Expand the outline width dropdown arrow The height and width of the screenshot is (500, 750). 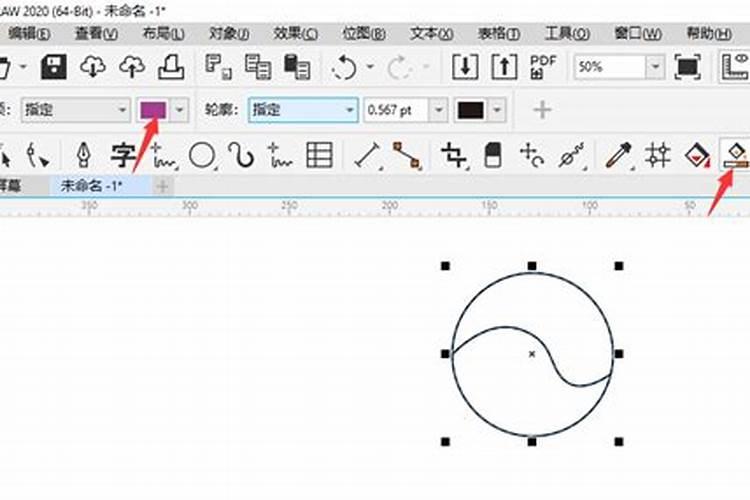click(x=438, y=110)
